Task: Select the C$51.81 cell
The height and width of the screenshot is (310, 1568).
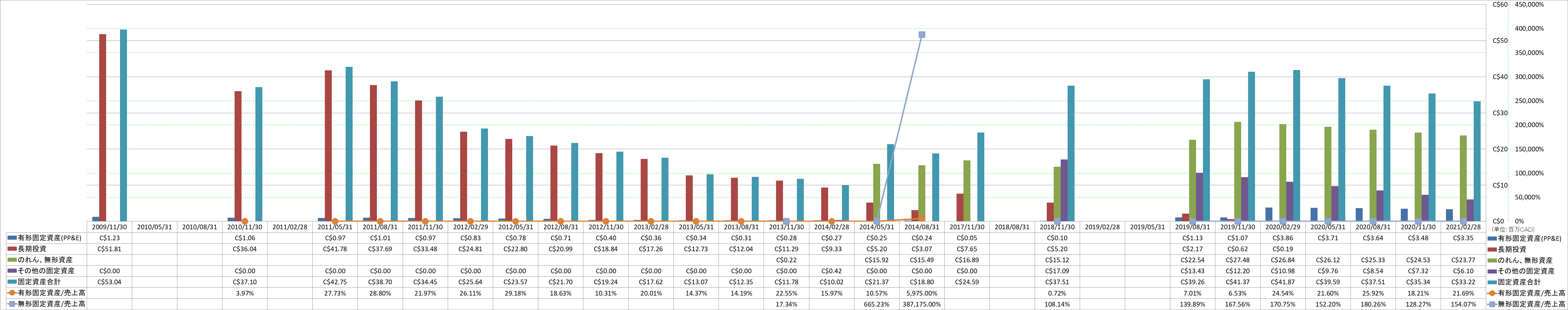Action: click(110, 249)
